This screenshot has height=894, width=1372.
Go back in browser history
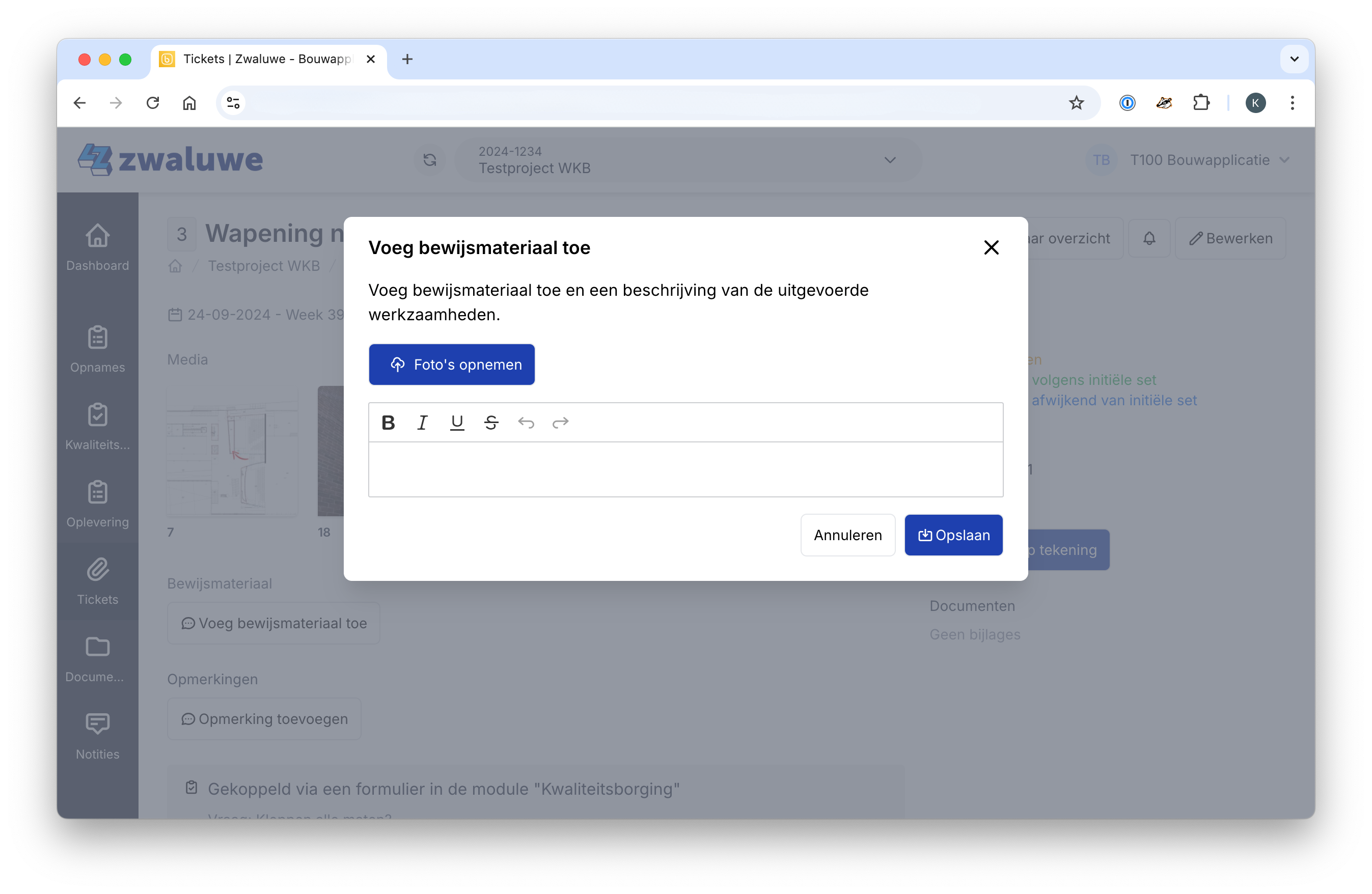79,103
